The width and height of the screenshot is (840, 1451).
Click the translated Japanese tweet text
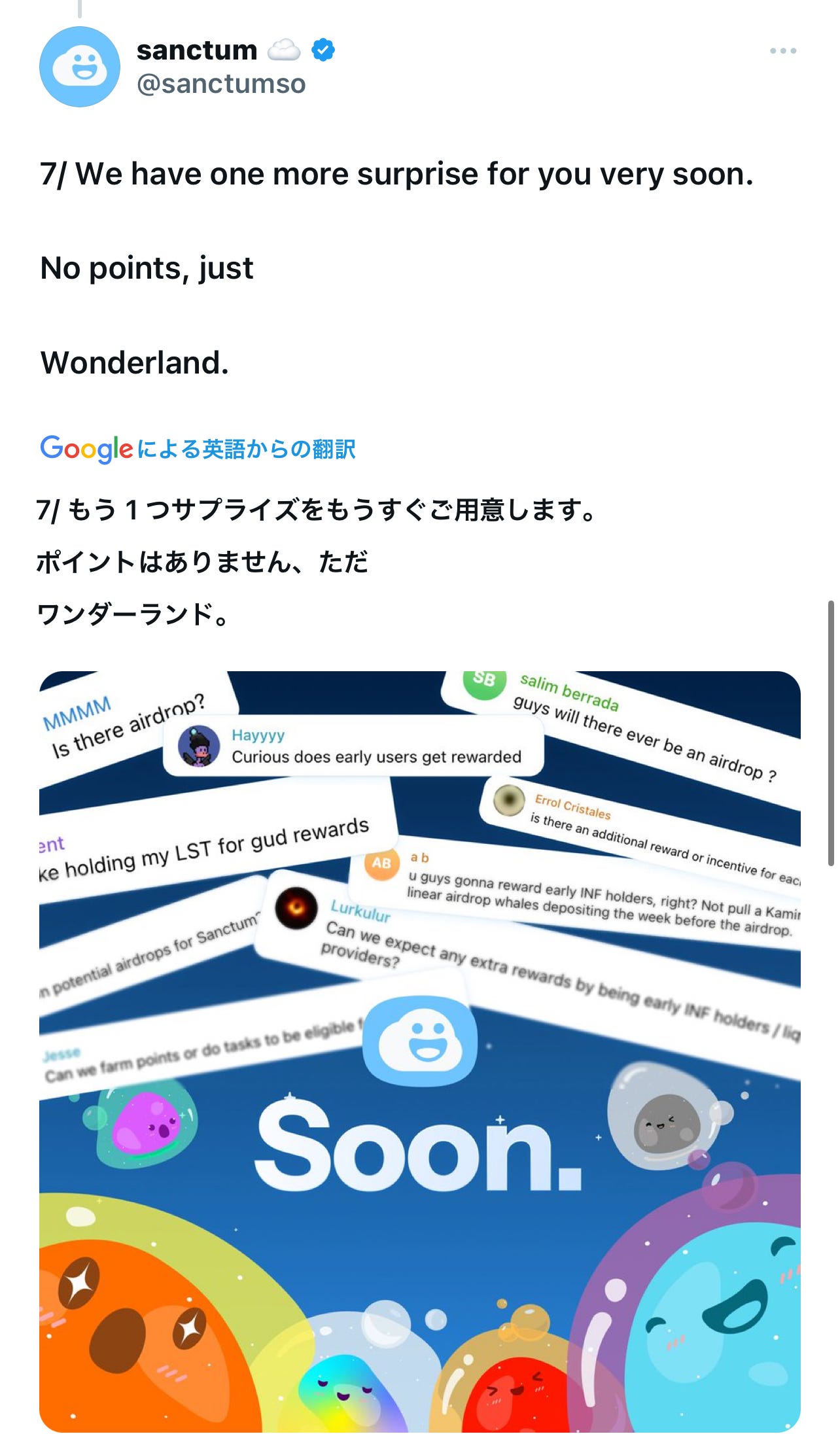point(316,562)
